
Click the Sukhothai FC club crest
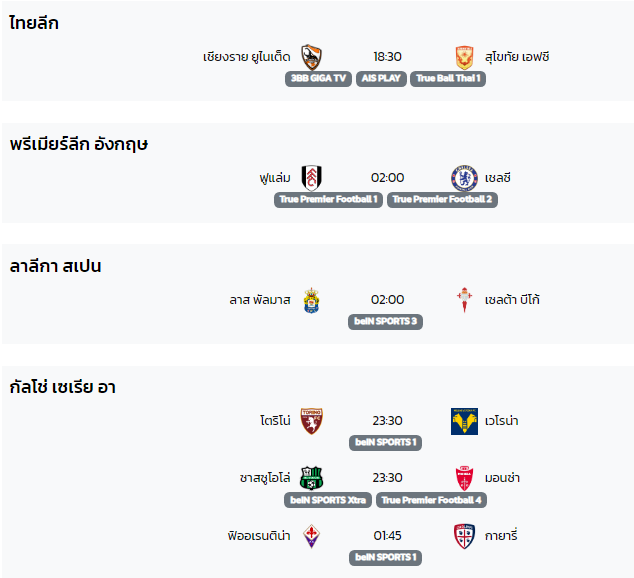click(x=464, y=57)
